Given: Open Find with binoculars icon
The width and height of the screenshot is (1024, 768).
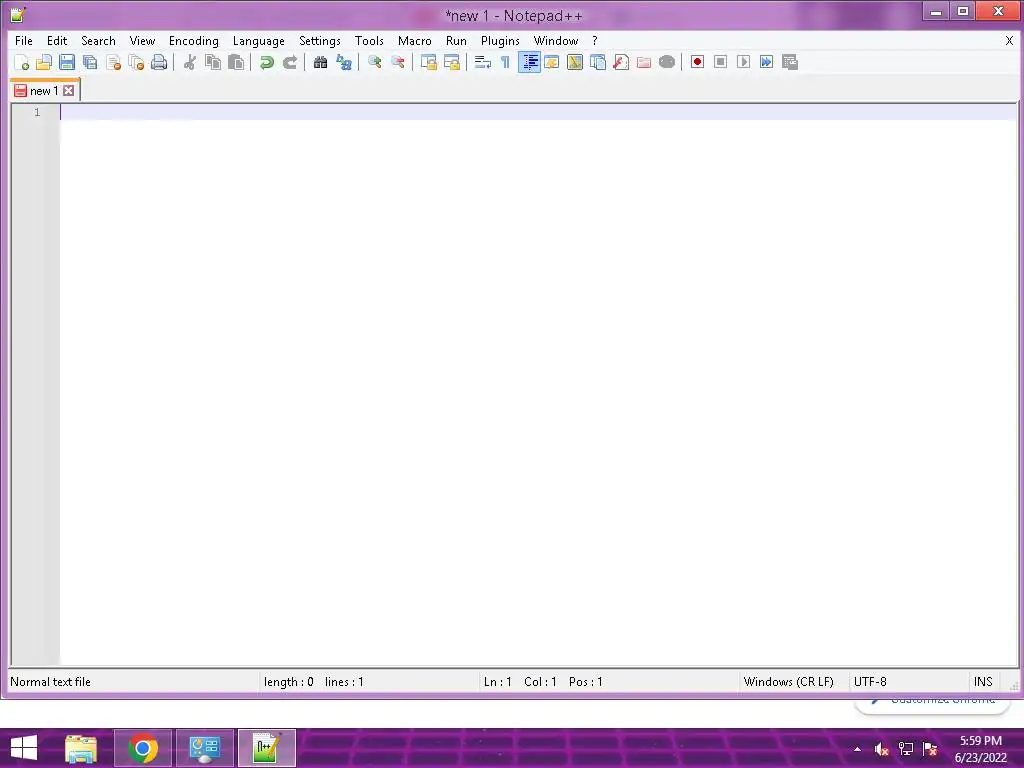Looking at the screenshot, I should (x=321, y=62).
